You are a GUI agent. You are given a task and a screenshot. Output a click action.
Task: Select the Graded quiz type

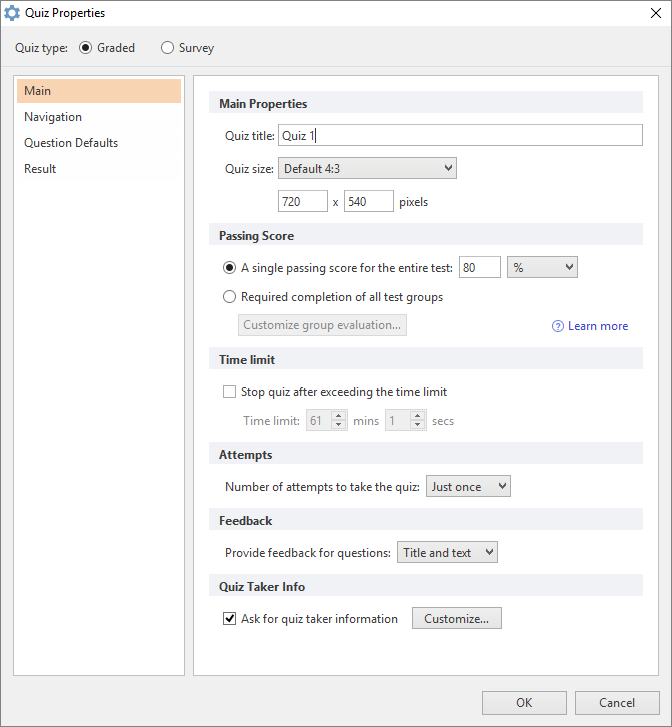click(85, 48)
